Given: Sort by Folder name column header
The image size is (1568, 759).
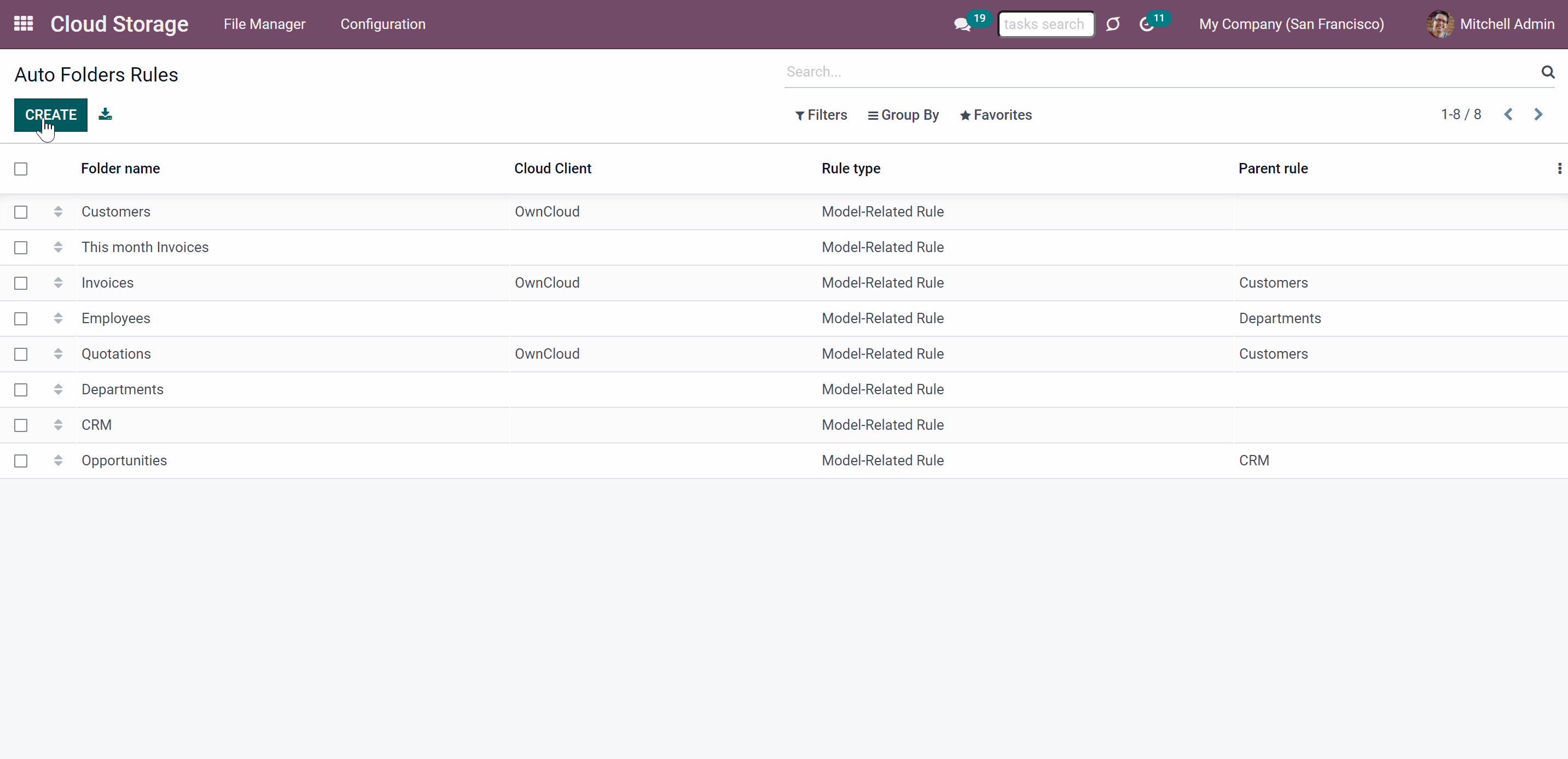Looking at the screenshot, I should click(120, 168).
